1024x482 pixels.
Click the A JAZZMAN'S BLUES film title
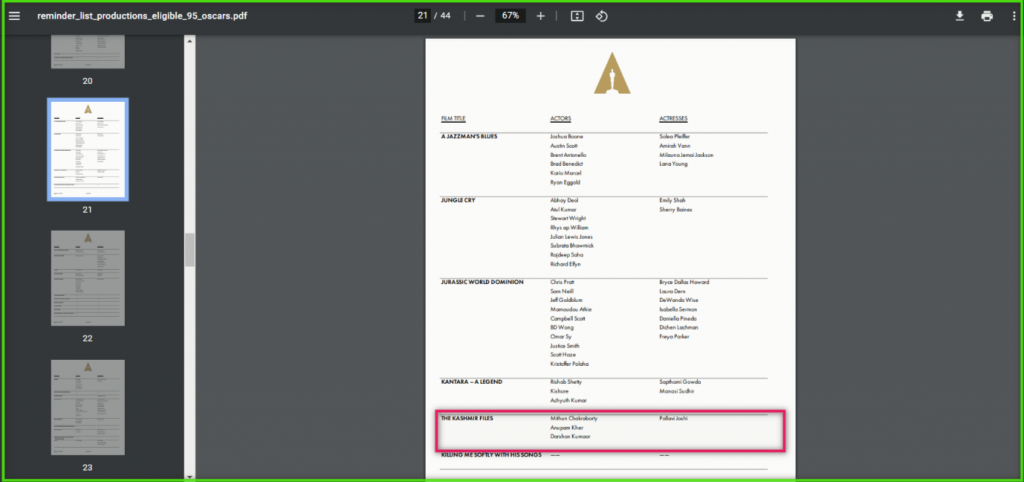click(469, 137)
